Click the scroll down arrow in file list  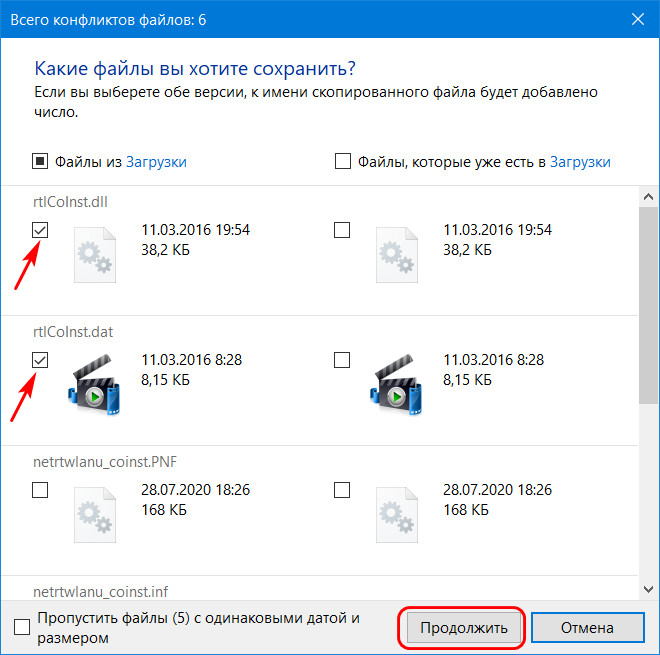click(649, 589)
